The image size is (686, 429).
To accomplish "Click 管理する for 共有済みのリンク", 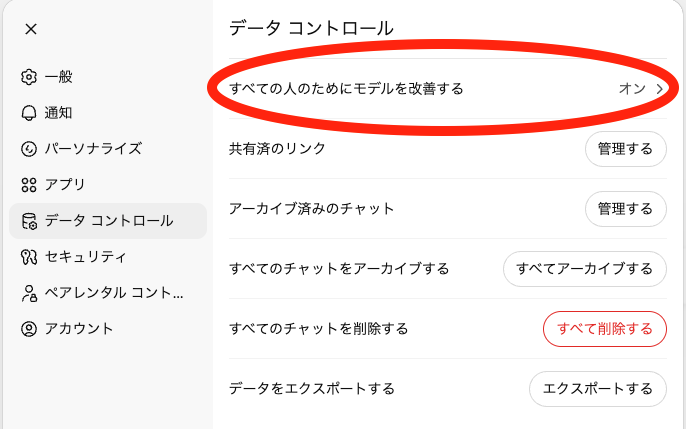I will (625, 149).
